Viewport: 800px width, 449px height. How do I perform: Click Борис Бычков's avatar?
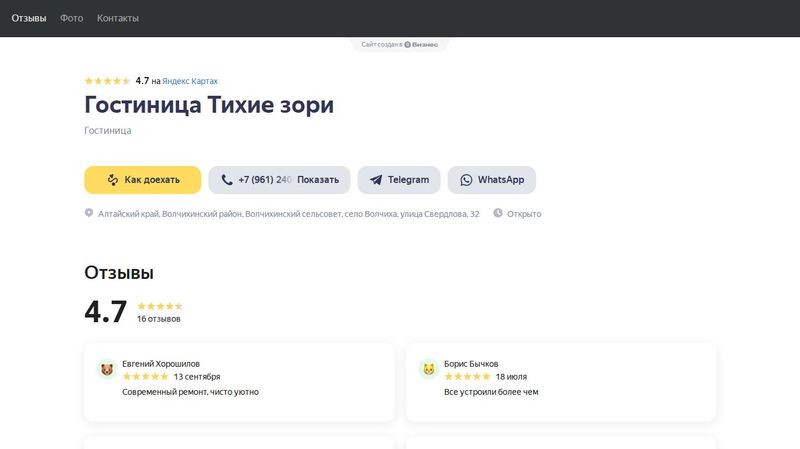pyautogui.click(x=429, y=370)
